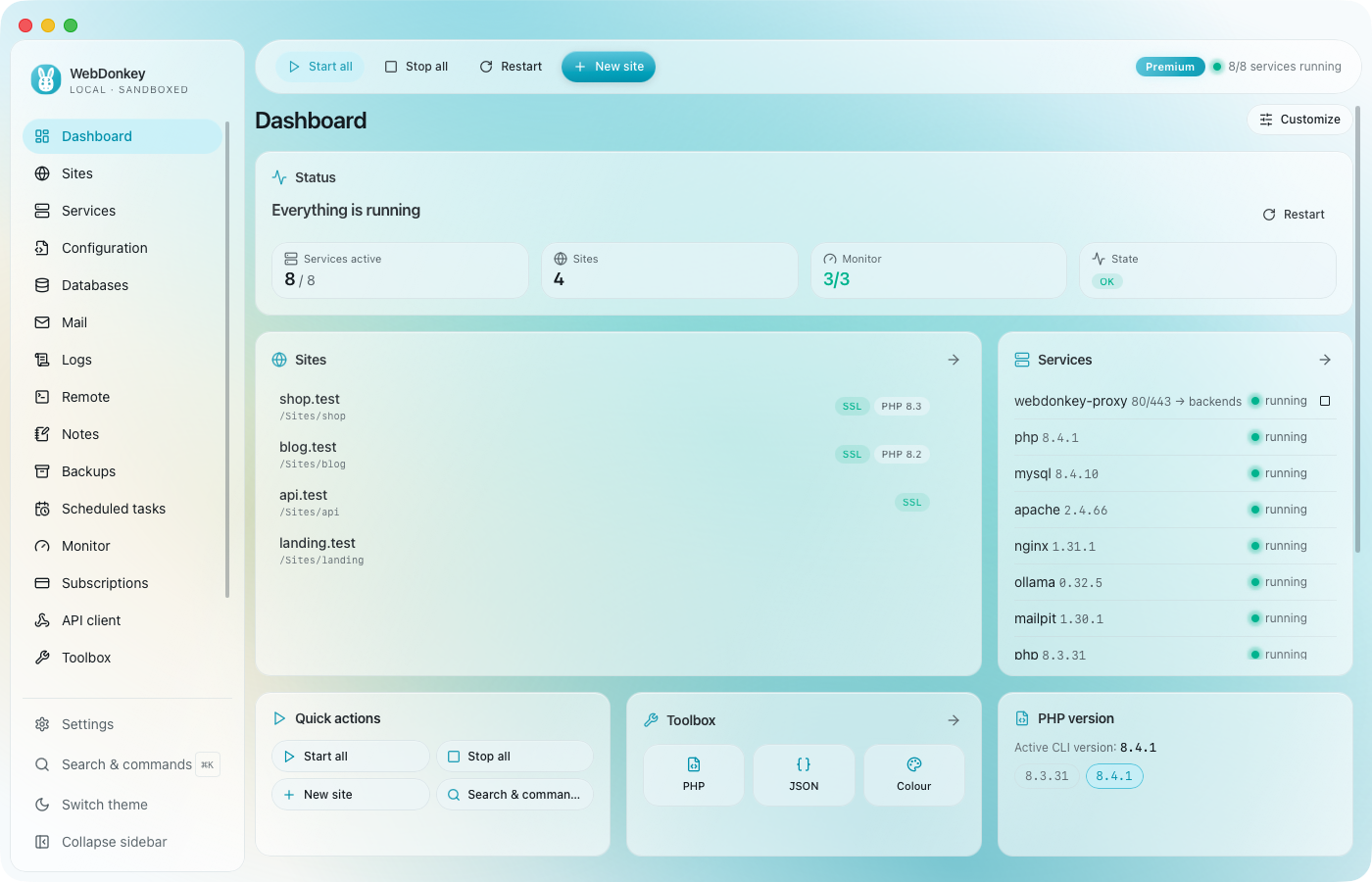Viewport: 1372px width, 882px height.
Task: Select the apache 2.4.66 service row
Action: (1175, 510)
